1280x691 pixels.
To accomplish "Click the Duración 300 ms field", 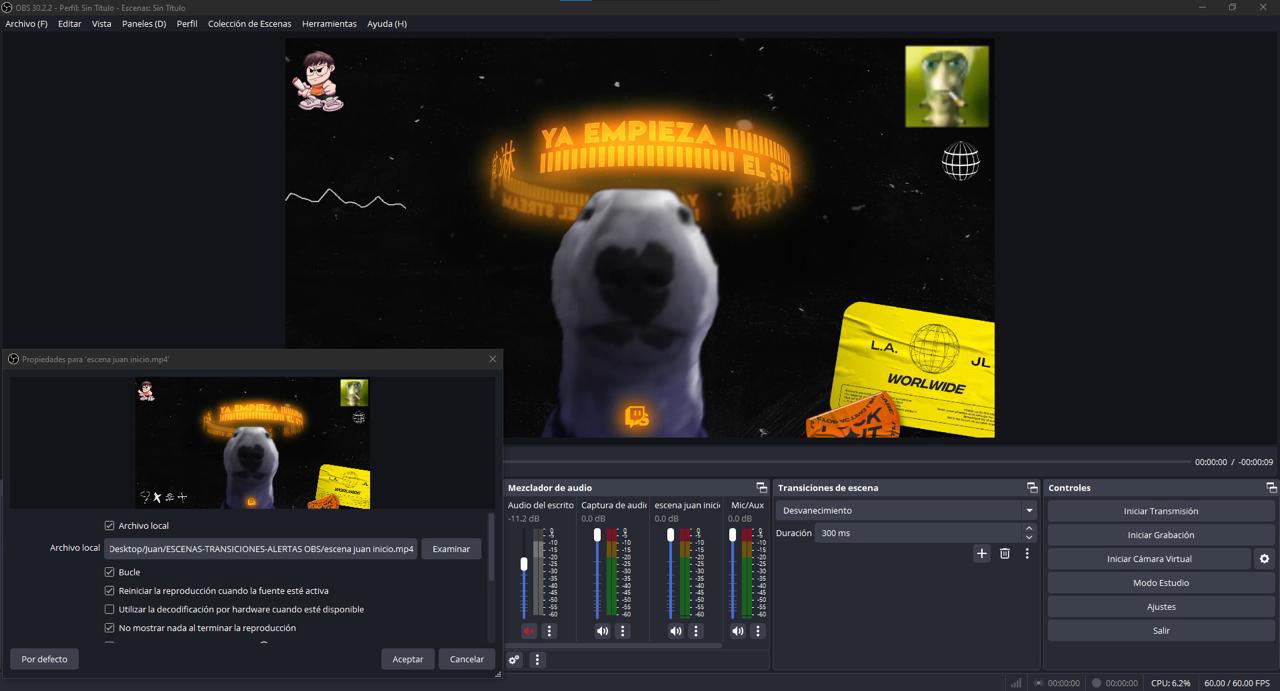I will (x=918, y=534).
